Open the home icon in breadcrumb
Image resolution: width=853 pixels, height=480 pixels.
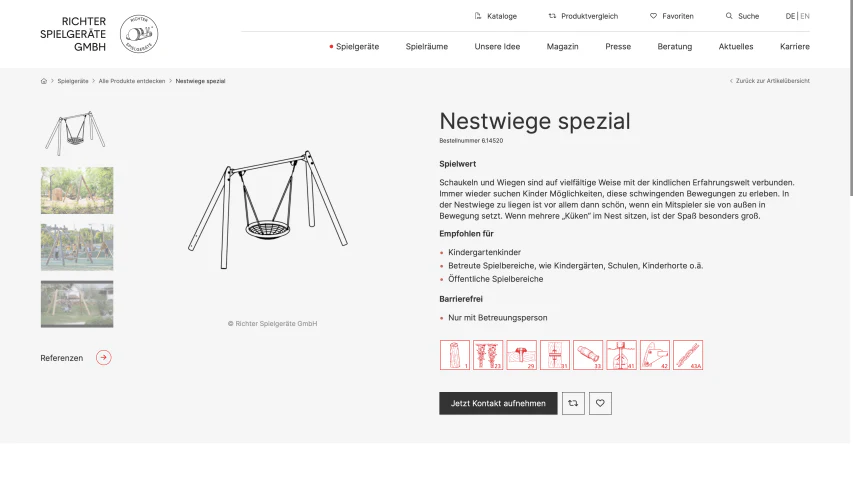coord(44,81)
